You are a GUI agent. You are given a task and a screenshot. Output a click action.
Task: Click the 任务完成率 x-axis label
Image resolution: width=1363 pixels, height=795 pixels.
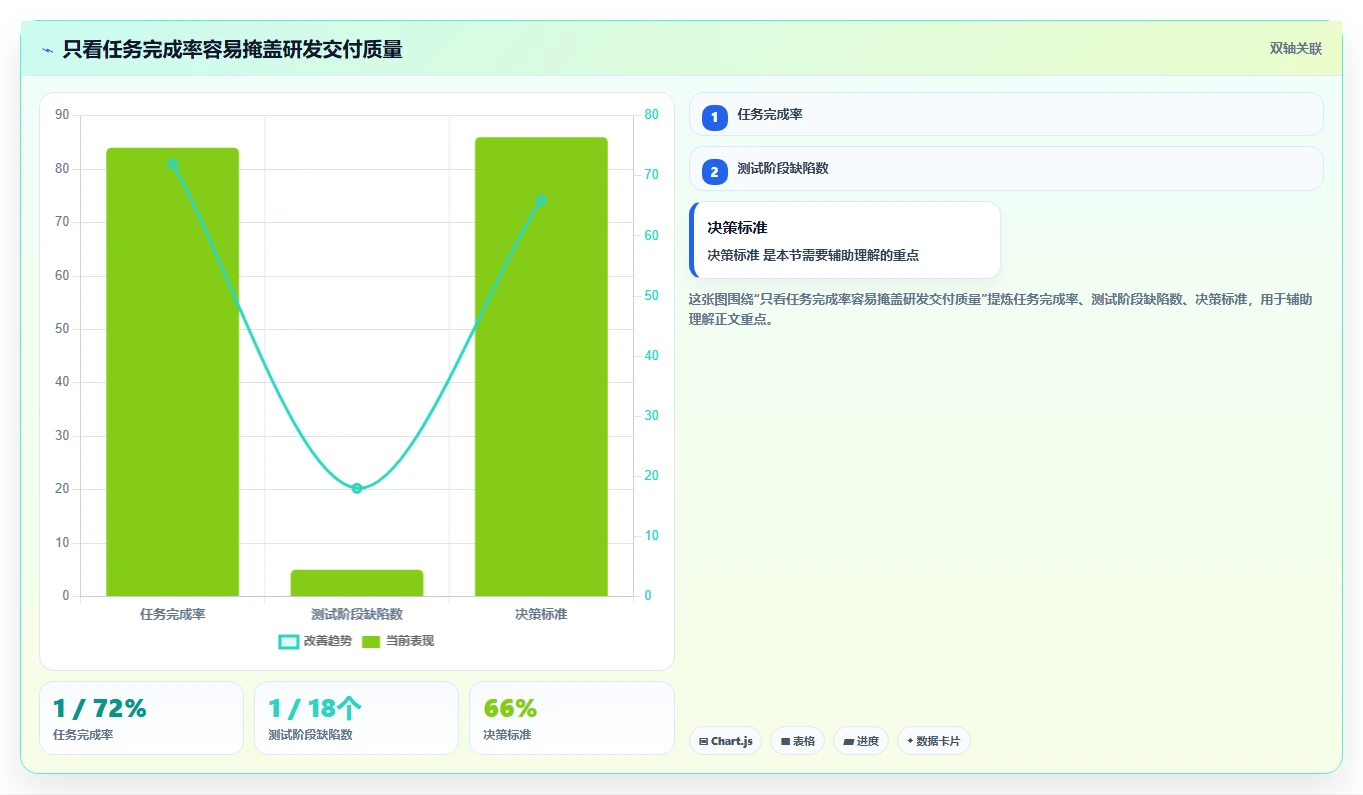click(x=173, y=614)
